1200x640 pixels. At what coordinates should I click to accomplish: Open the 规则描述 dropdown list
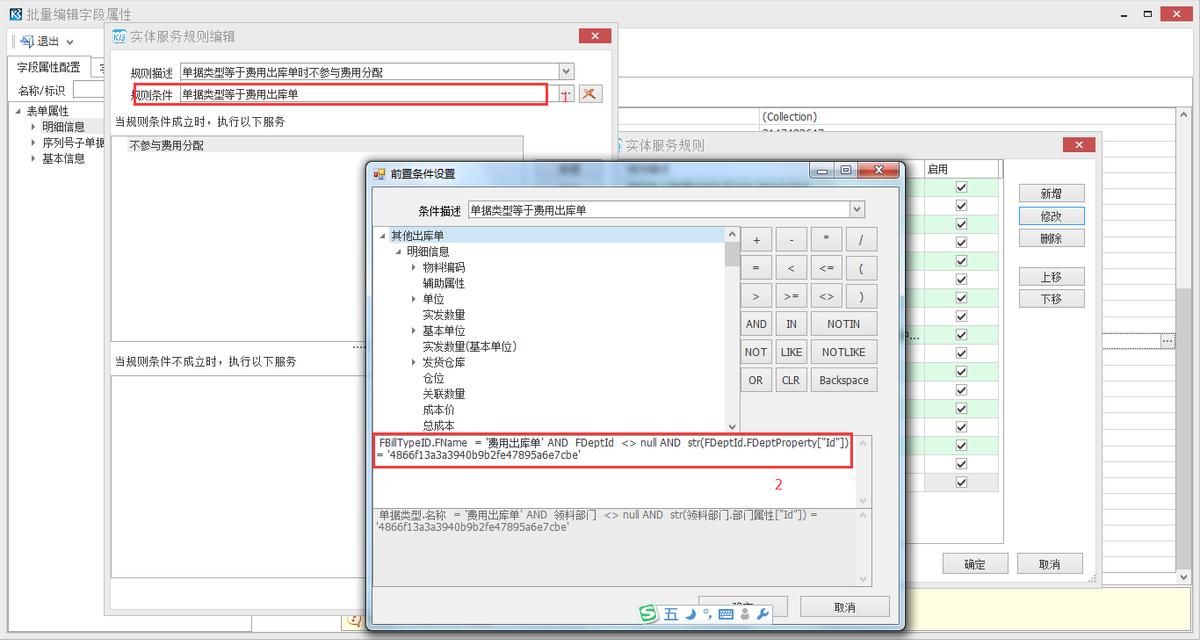(566, 70)
